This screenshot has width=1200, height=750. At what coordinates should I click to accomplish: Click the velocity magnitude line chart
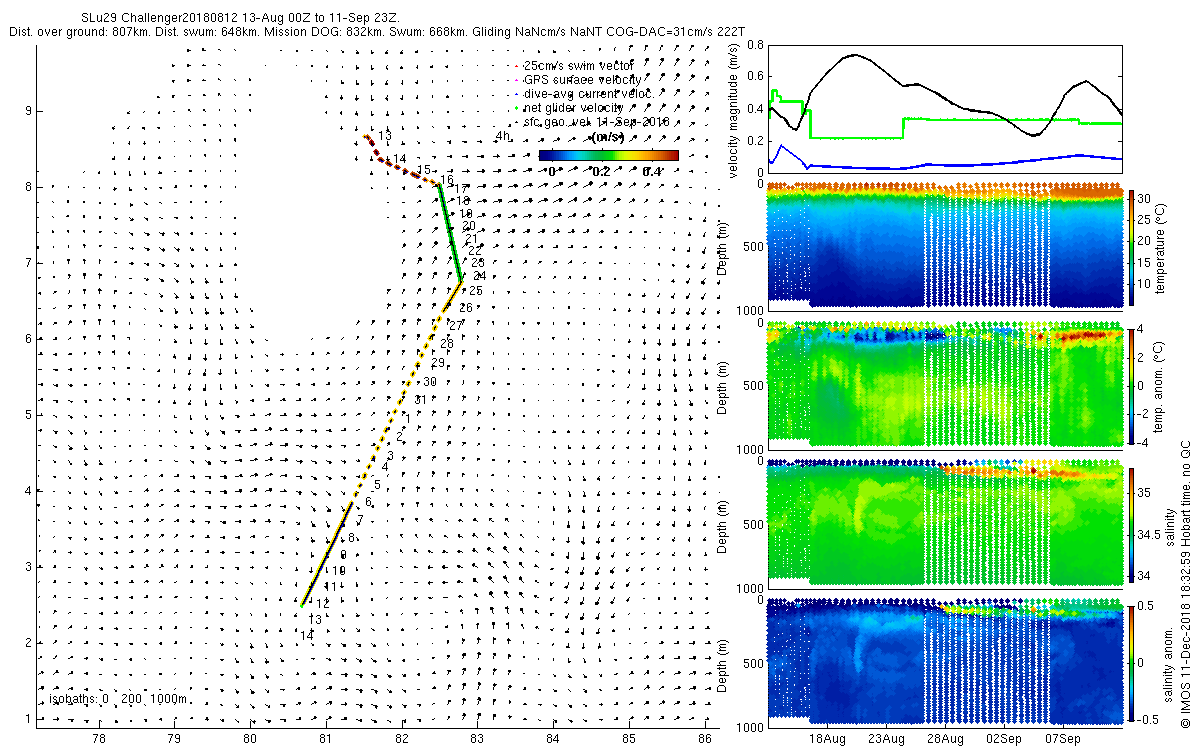click(x=945, y=110)
